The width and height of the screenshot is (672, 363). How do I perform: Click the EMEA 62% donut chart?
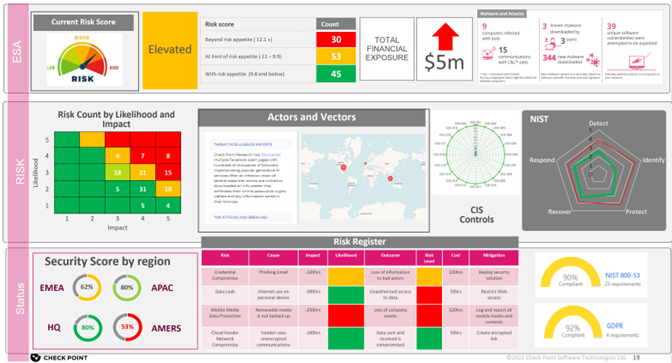[87, 287]
